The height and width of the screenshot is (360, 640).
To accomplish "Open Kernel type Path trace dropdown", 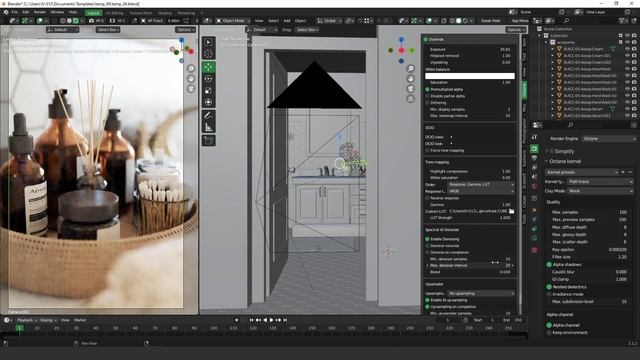I will (x=601, y=181).
